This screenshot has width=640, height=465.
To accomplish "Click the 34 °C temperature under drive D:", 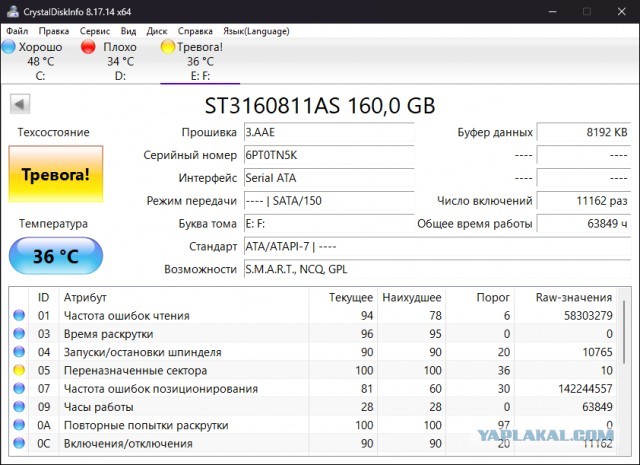I will tap(120, 62).
